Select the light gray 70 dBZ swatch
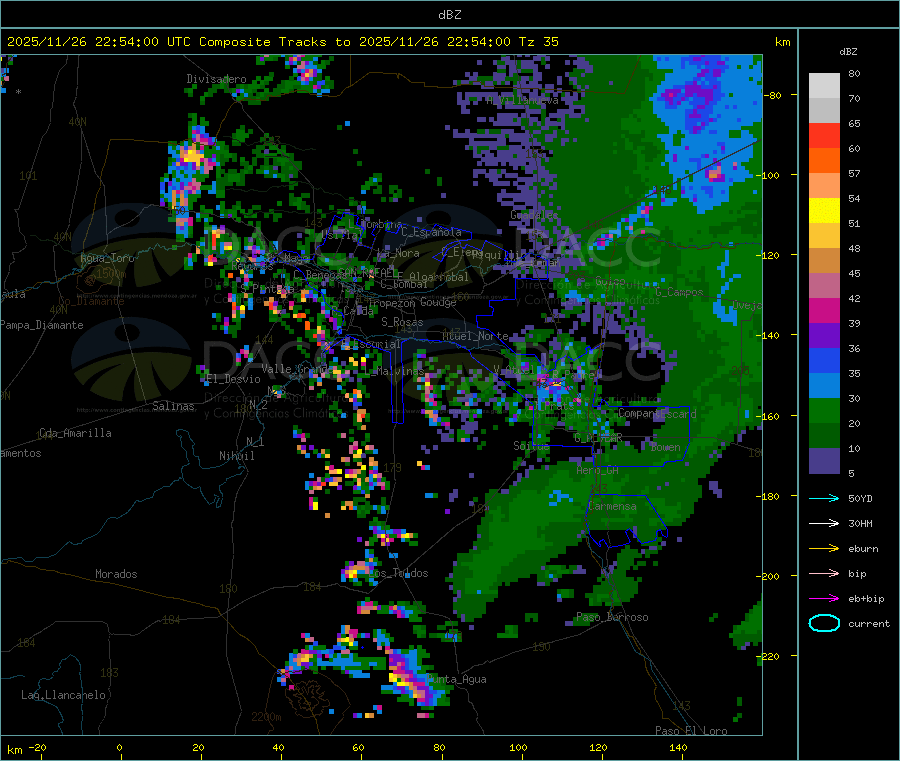Screen dimensions: 900x761 point(824,86)
